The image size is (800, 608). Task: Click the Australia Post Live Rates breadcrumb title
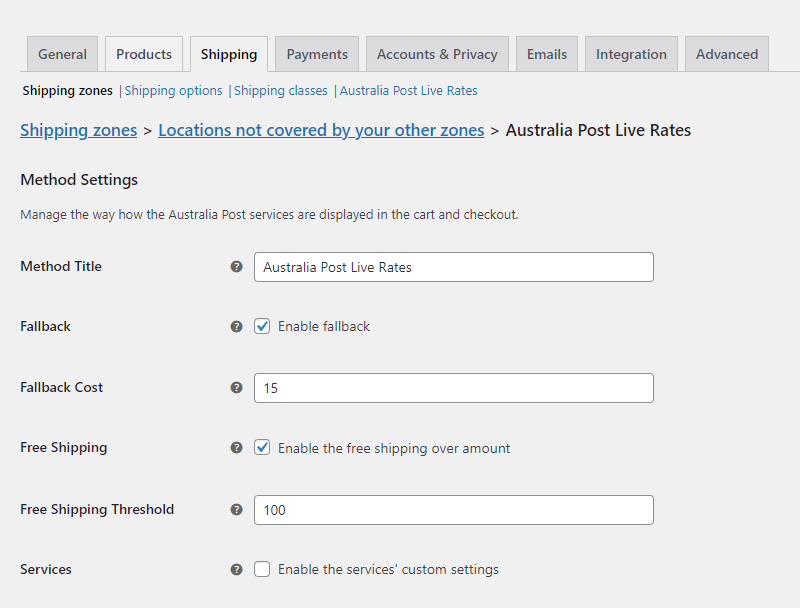pyautogui.click(x=598, y=131)
